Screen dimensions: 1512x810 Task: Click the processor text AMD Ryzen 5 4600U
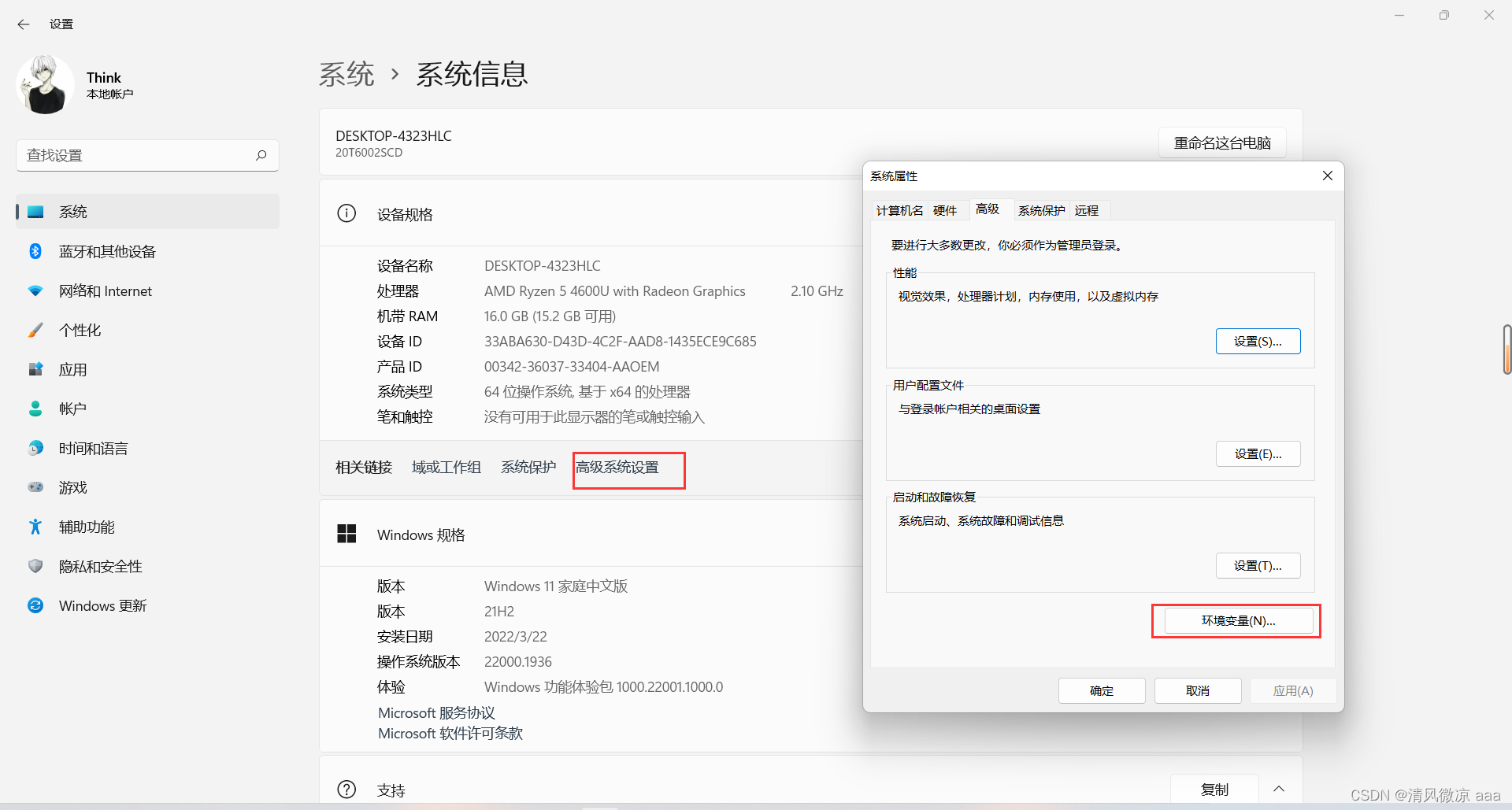(x=614, y=291)
